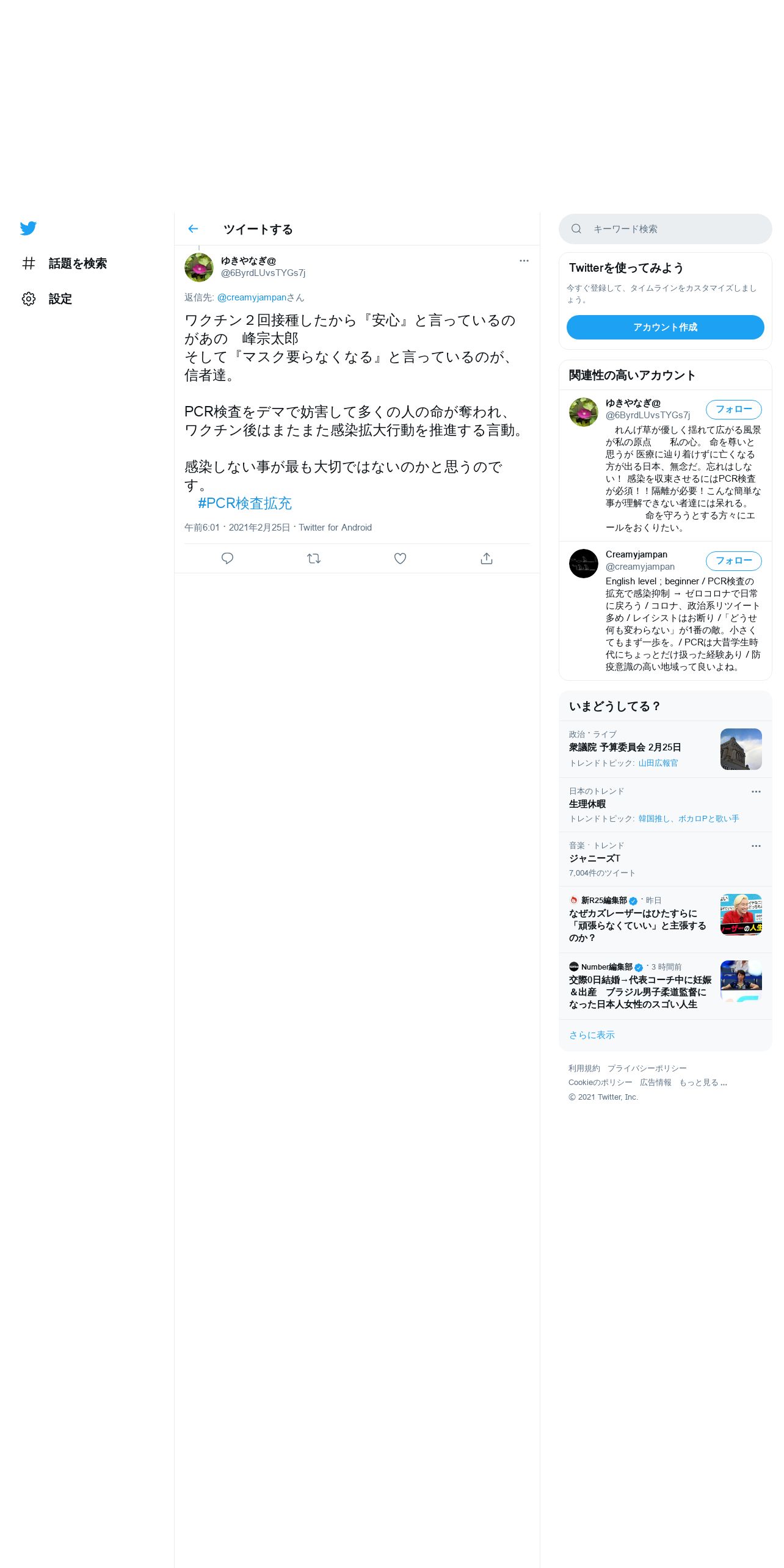Open more options for 生理休暇 trend

tap(756, 791)
